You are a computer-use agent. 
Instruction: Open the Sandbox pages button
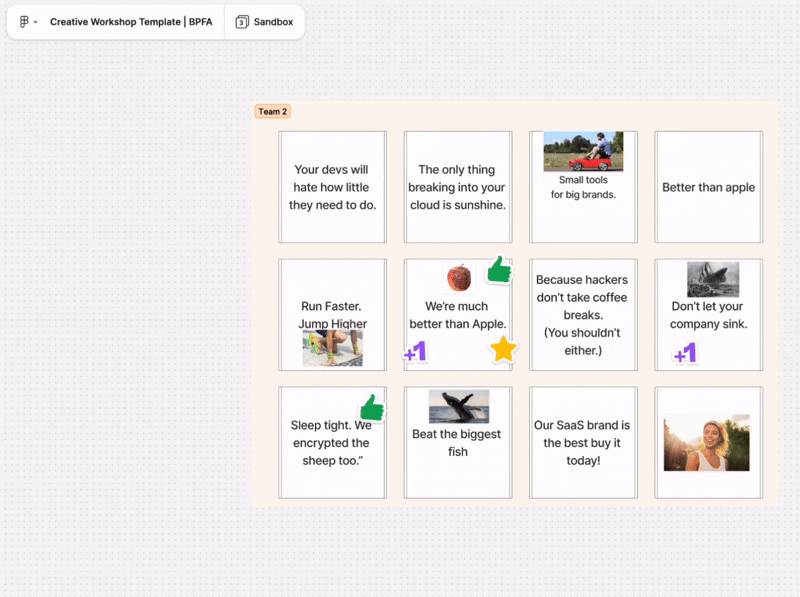point(264,22)
